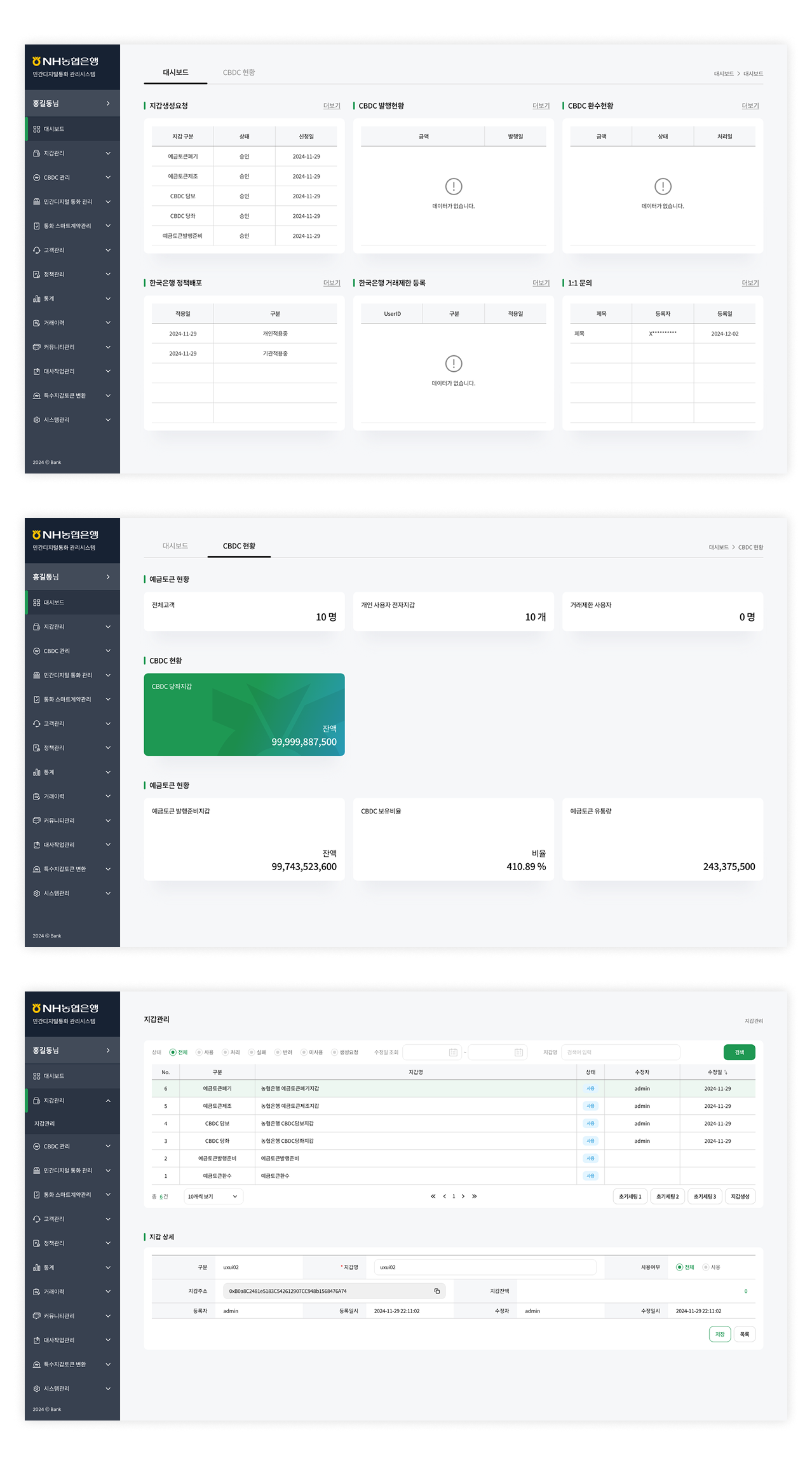Go to first page with double-left arrow
The image size is (812, 1465).
coord(433,1196)
